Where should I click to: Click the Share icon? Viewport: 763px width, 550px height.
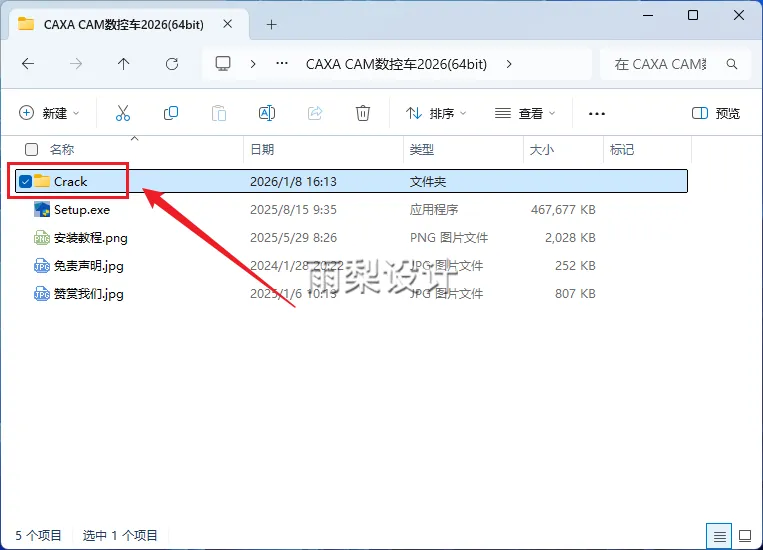click(315, 113)
